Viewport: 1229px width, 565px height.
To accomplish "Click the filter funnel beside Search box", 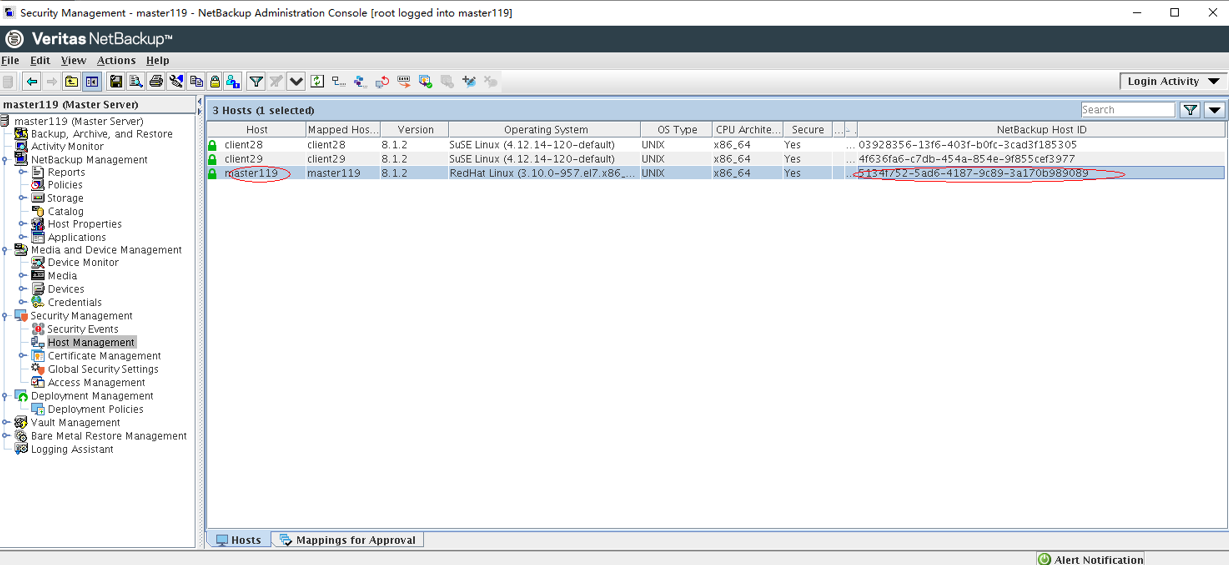I will point(1190,110).
